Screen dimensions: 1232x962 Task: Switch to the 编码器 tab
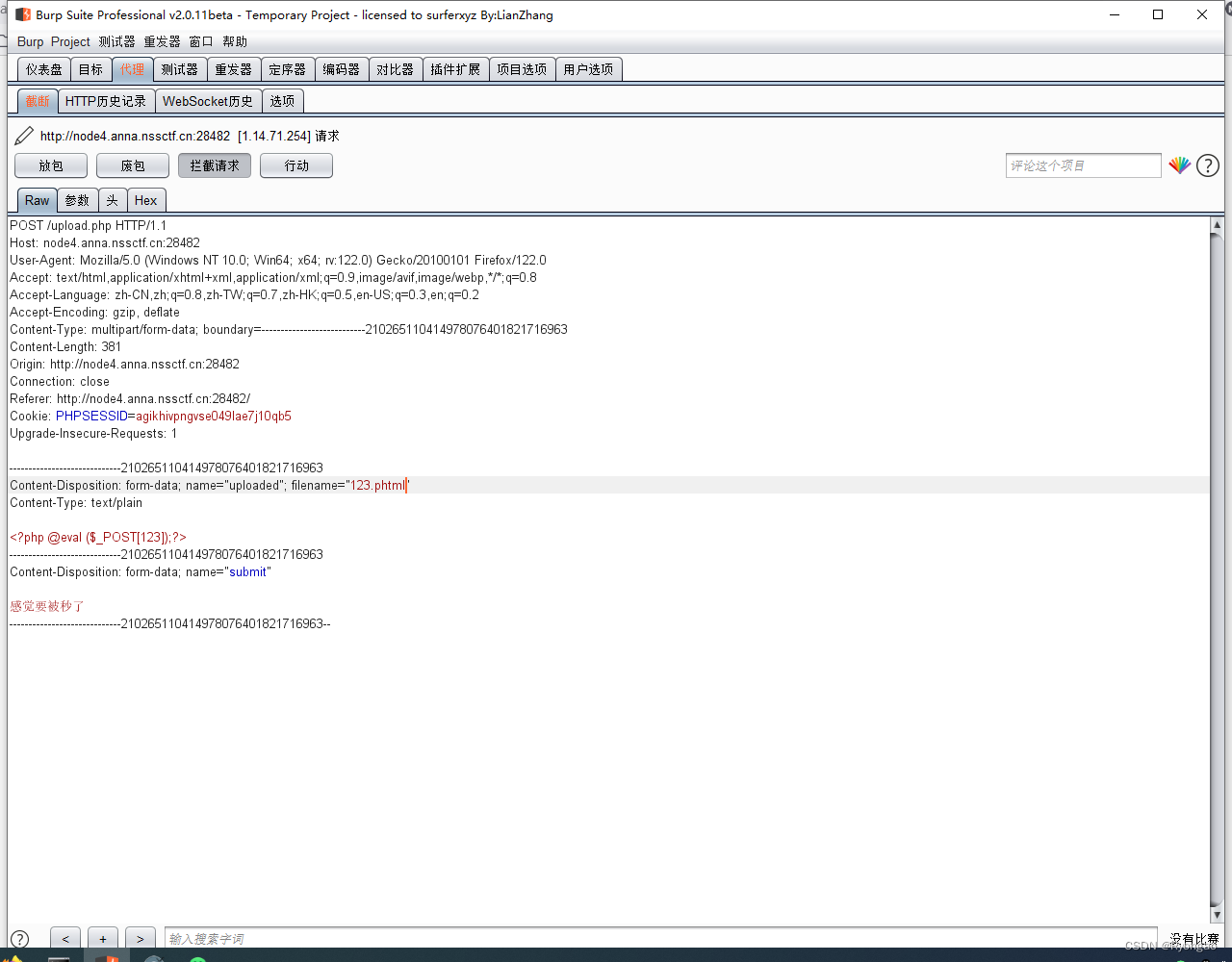341,69
